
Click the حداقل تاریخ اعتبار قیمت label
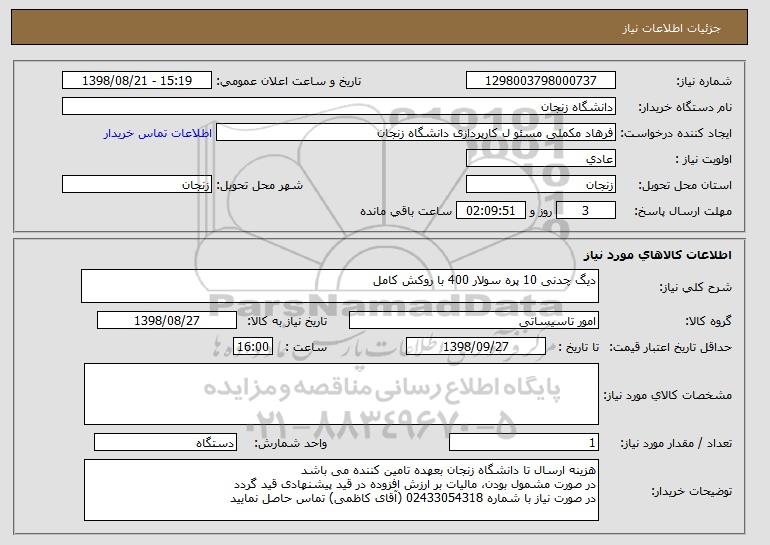coord(670,347)
